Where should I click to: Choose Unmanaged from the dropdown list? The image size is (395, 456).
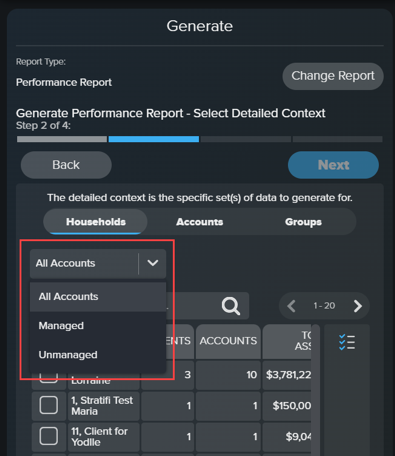[98, 355]
